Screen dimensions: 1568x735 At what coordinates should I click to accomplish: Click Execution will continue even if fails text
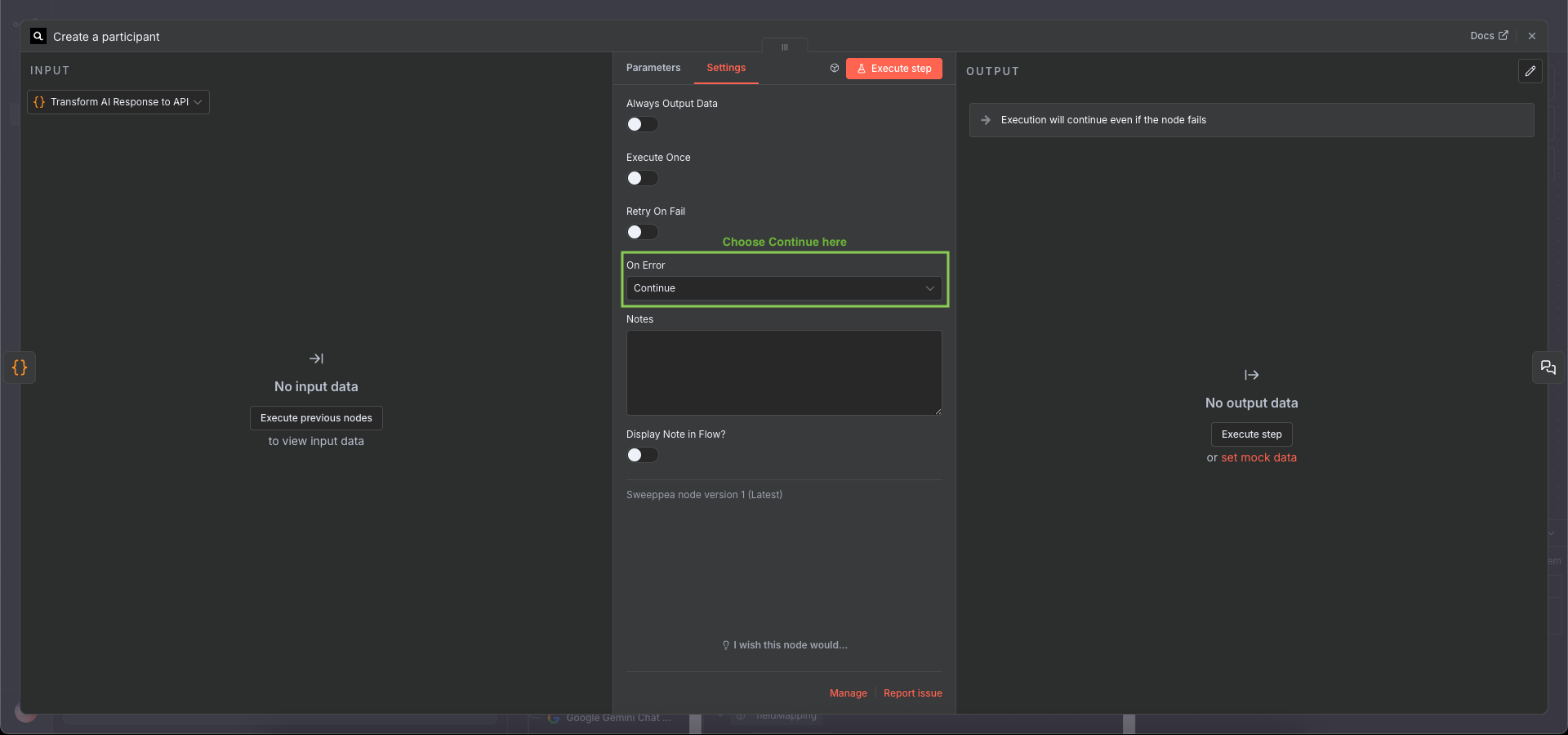click(1103, 120)
